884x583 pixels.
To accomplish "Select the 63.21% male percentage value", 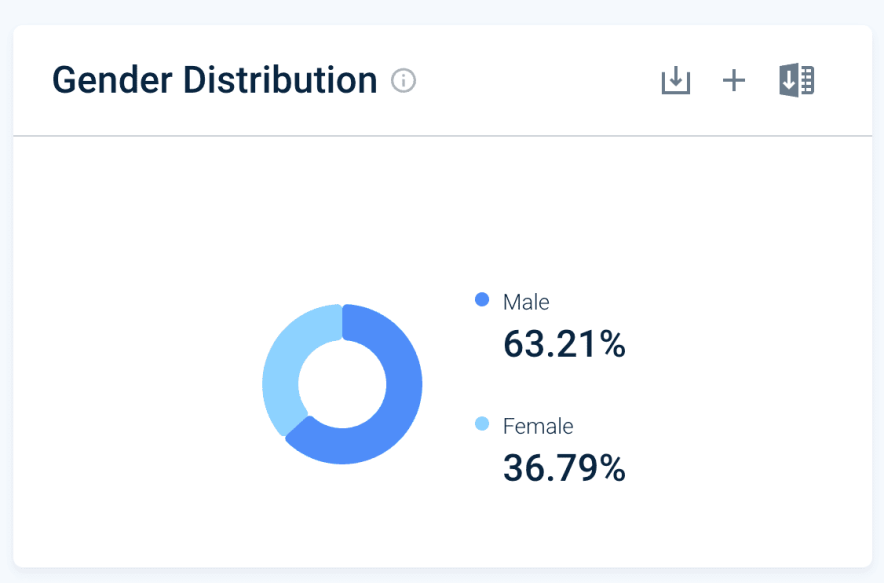I will [564, 344].
